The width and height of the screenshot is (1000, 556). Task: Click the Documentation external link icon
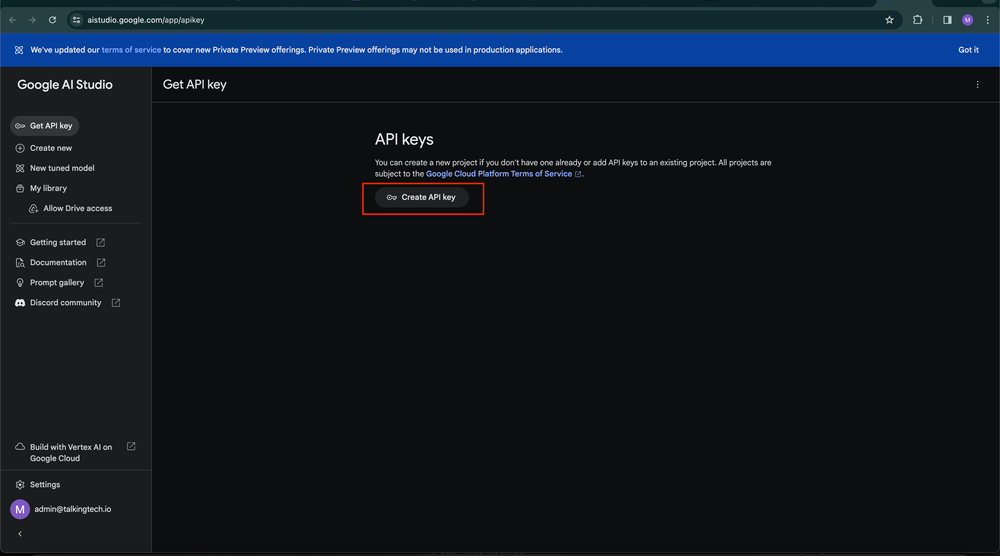[101, 263]
